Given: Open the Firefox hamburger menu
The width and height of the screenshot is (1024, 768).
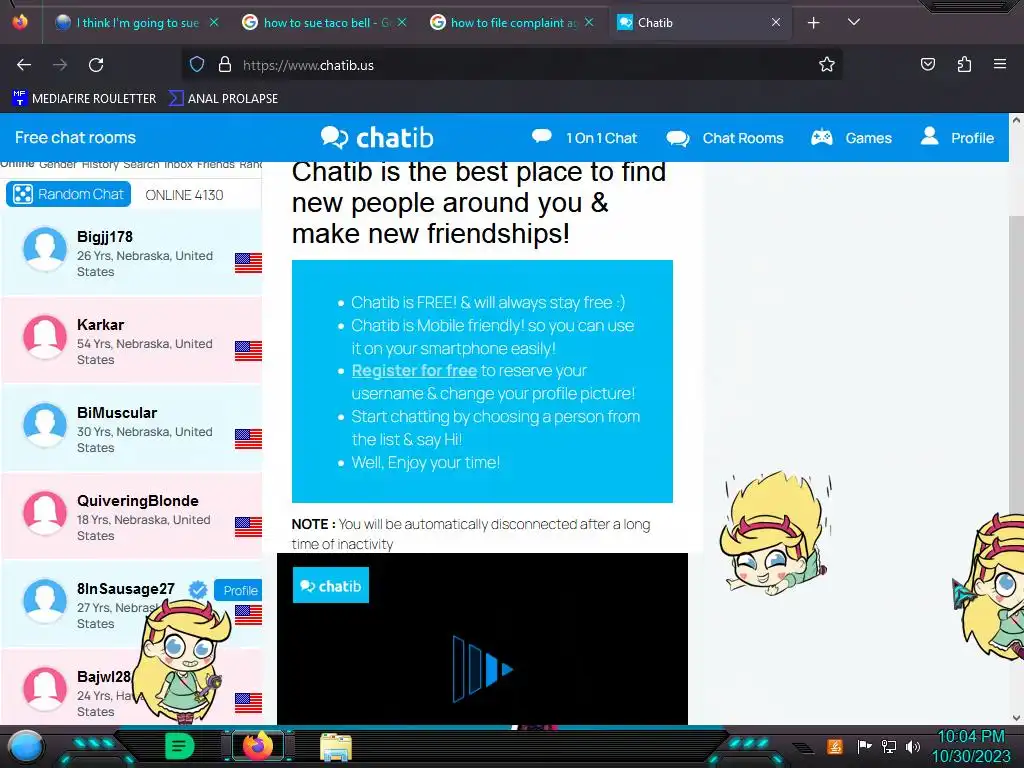Looking at the screenshot, I should click(x=1000, y=64).
